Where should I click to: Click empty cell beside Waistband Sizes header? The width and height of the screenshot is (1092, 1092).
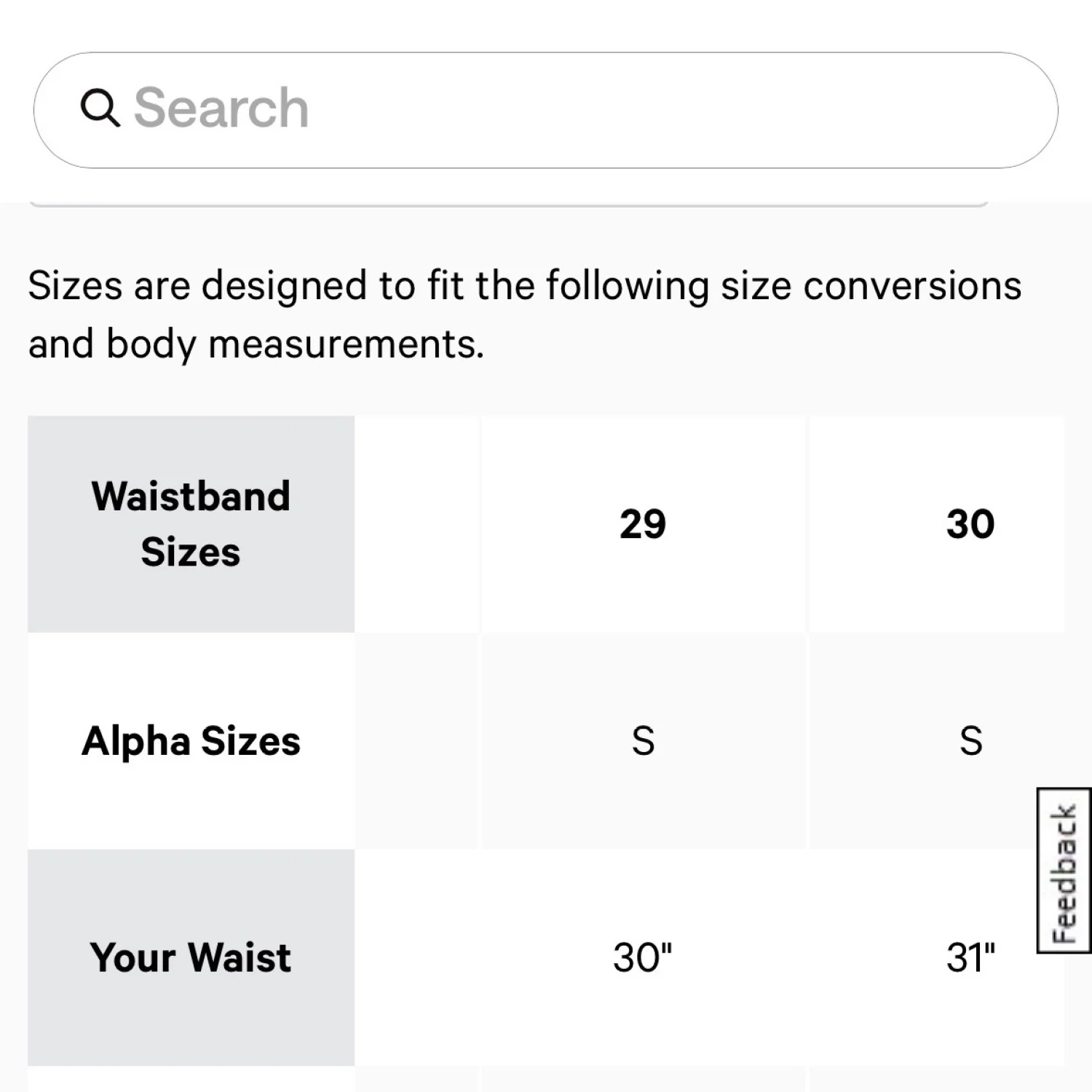point(417,523)
